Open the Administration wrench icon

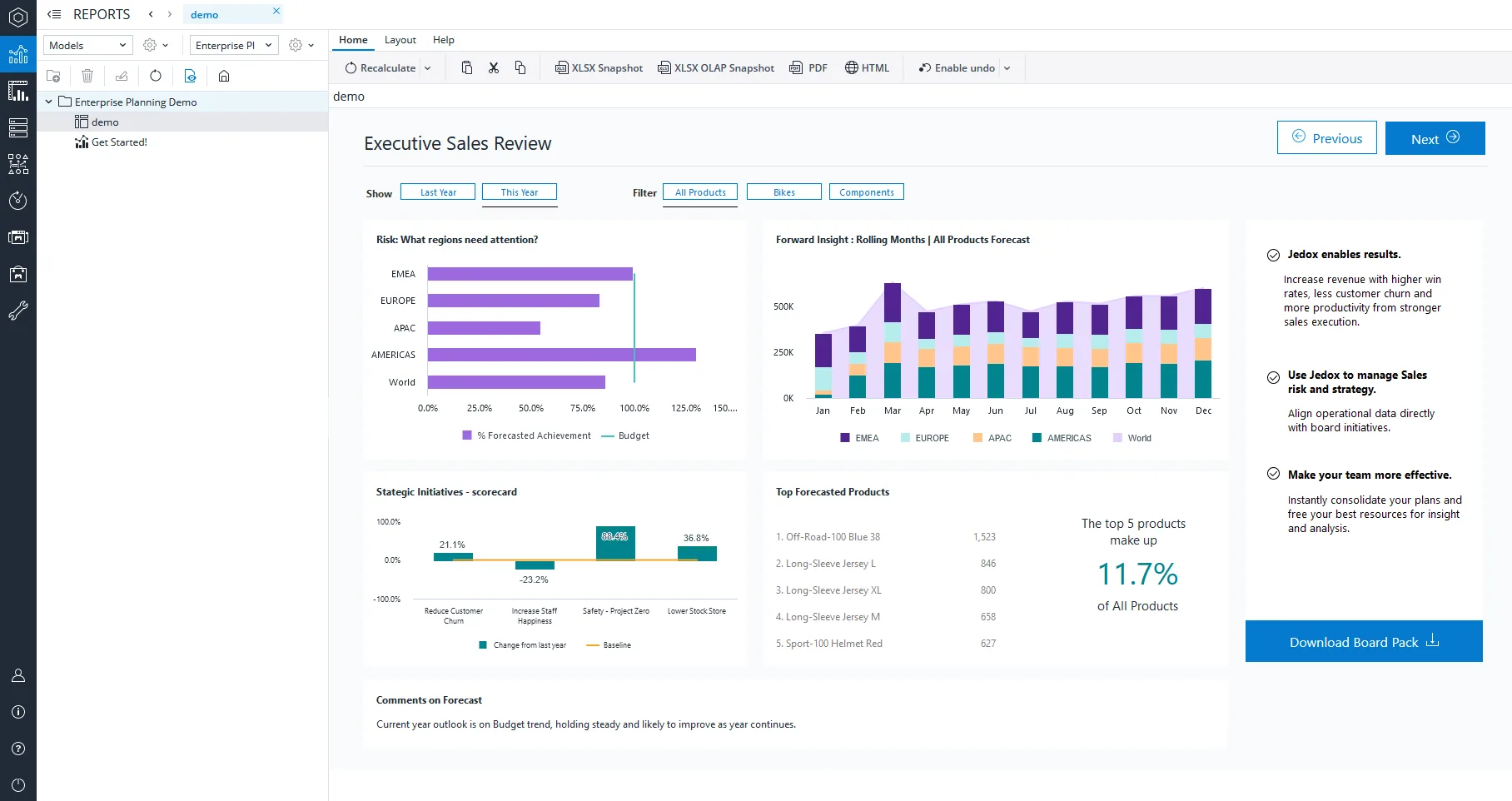[x=17, y=311]
